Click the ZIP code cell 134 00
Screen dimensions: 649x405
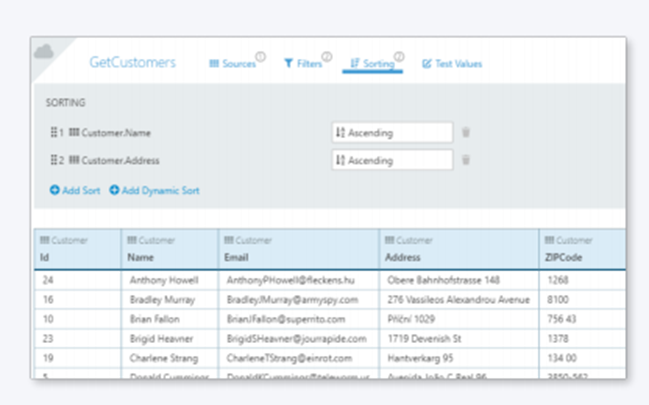(x=582, y=358)
